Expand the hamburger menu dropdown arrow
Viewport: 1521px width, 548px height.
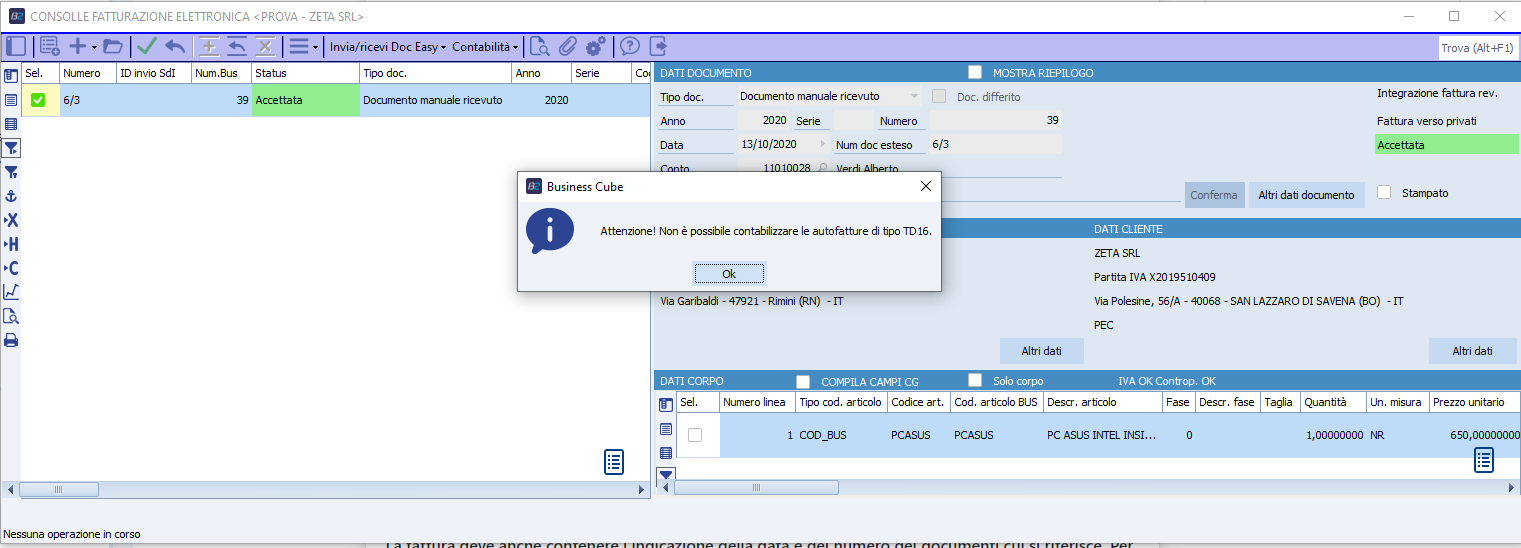315,47
